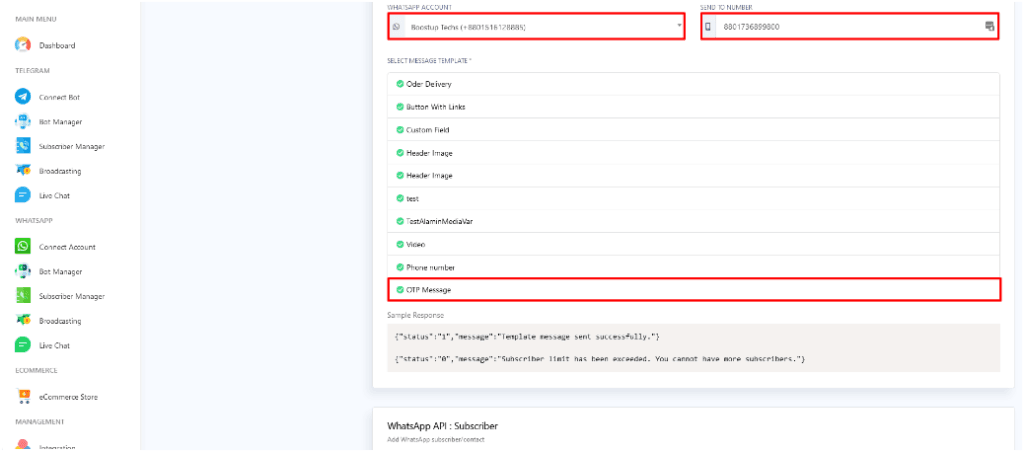Click the Telegram Connect Bot icon

point(23,96)
